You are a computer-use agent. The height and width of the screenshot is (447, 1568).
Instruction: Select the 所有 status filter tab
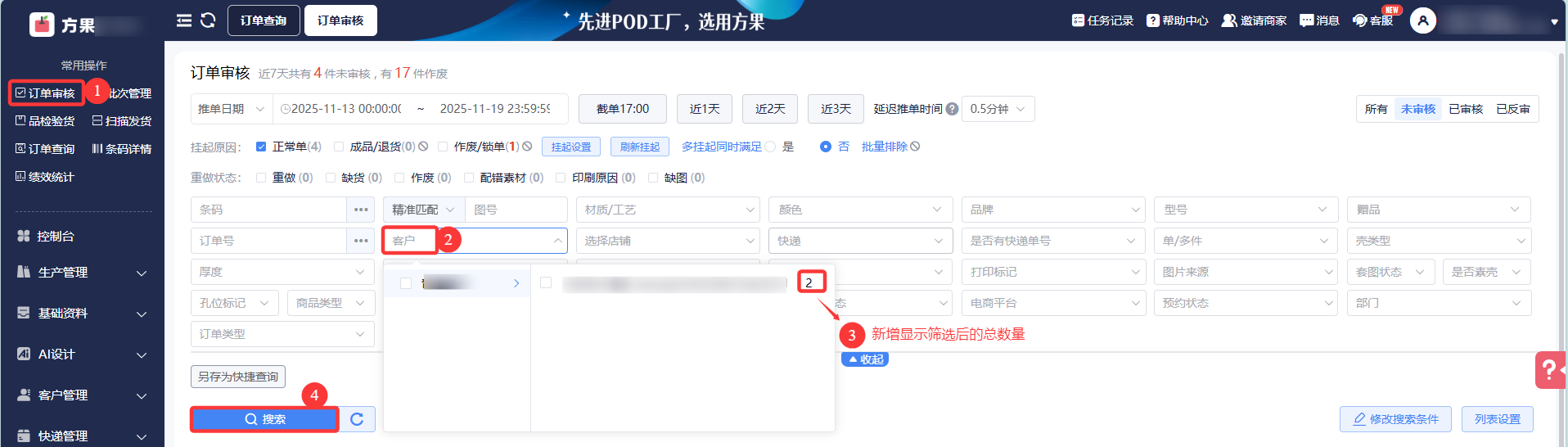tap(1376, 109)
